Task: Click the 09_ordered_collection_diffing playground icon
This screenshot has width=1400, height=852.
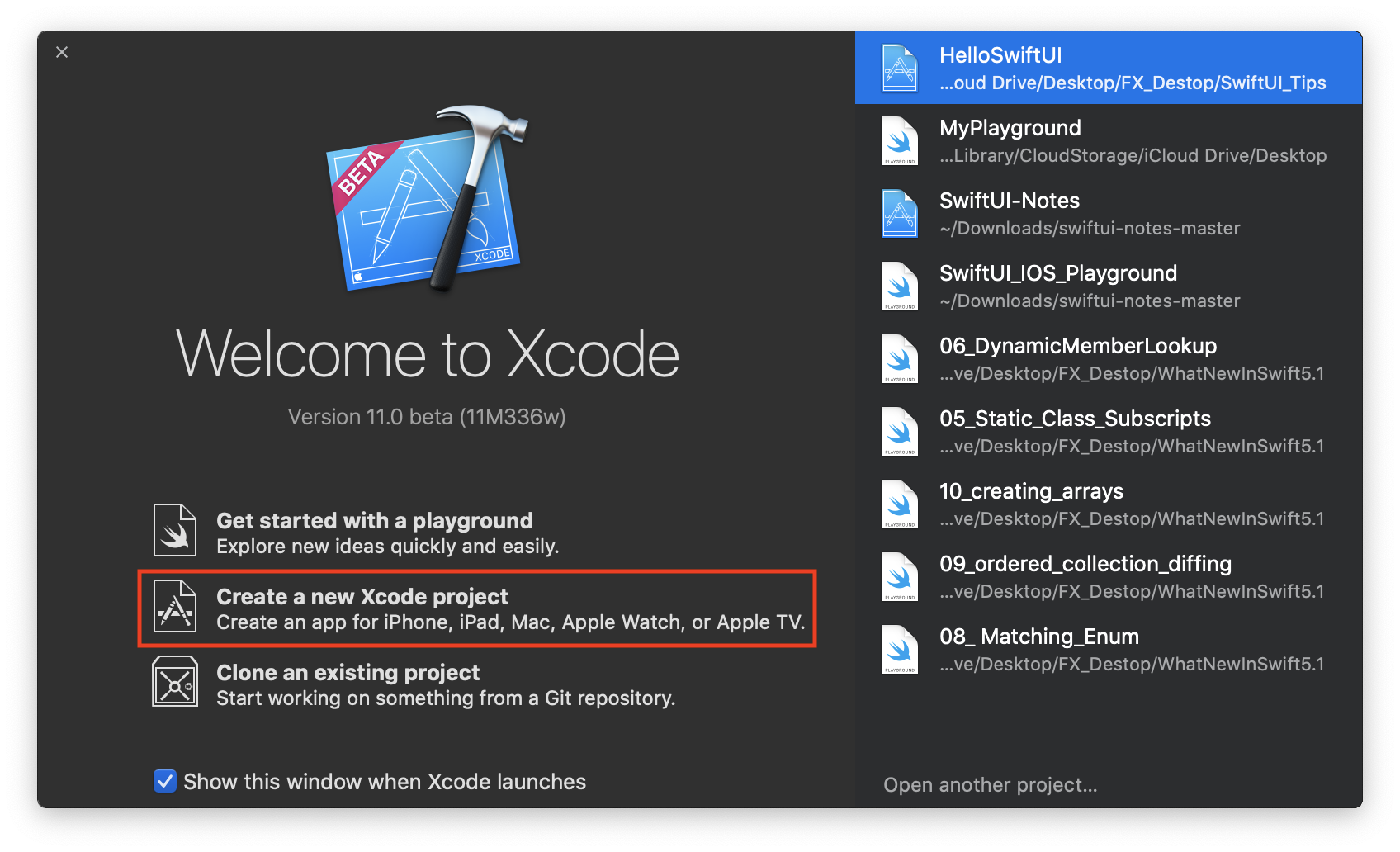Action: tap(900, 576)
